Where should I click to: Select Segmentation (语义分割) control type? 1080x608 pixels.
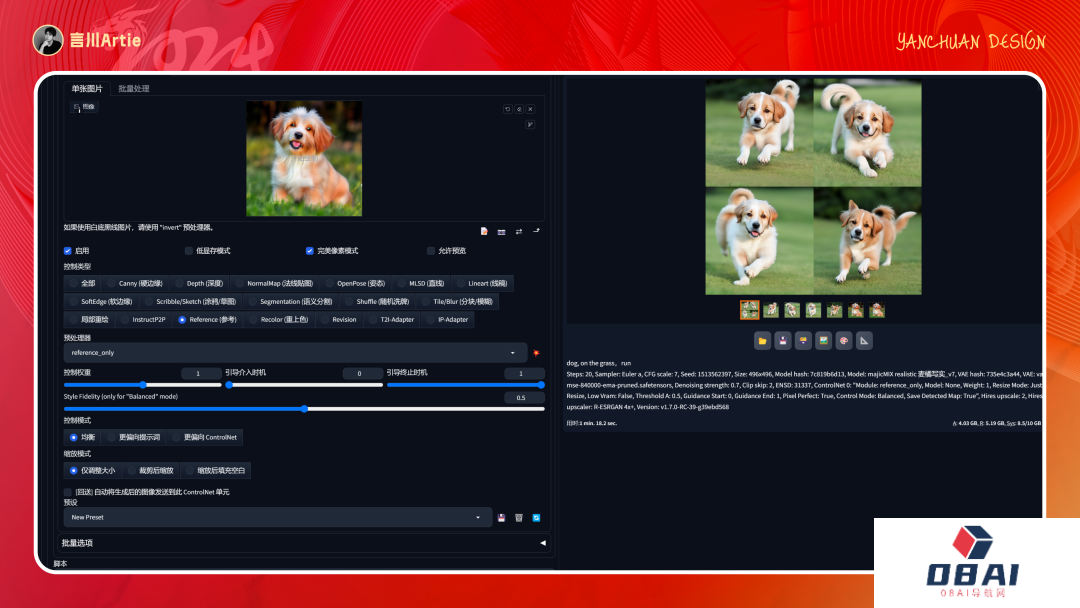290,302
